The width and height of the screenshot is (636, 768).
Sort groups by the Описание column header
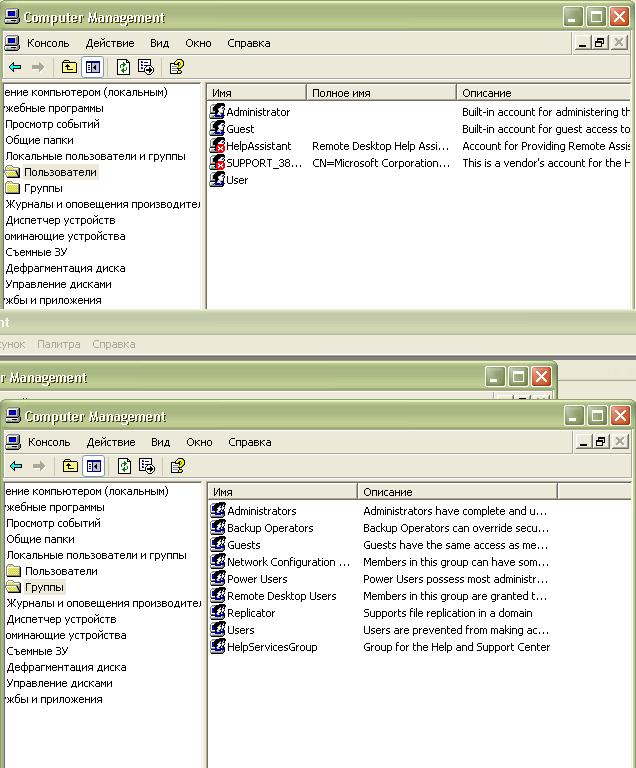click(455, 492)
